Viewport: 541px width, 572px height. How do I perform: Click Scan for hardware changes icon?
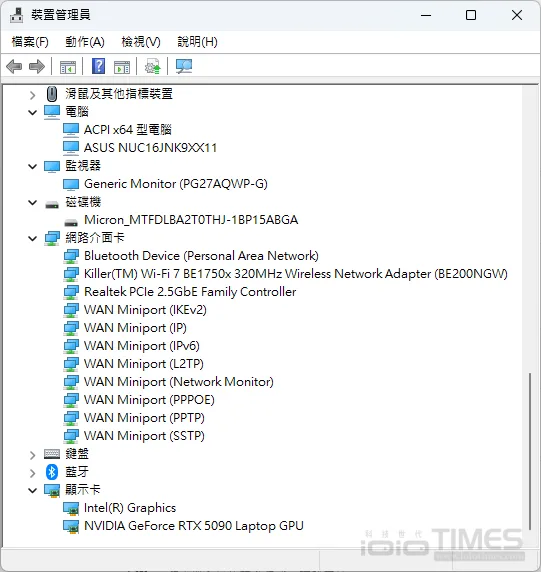click(183, 66)
